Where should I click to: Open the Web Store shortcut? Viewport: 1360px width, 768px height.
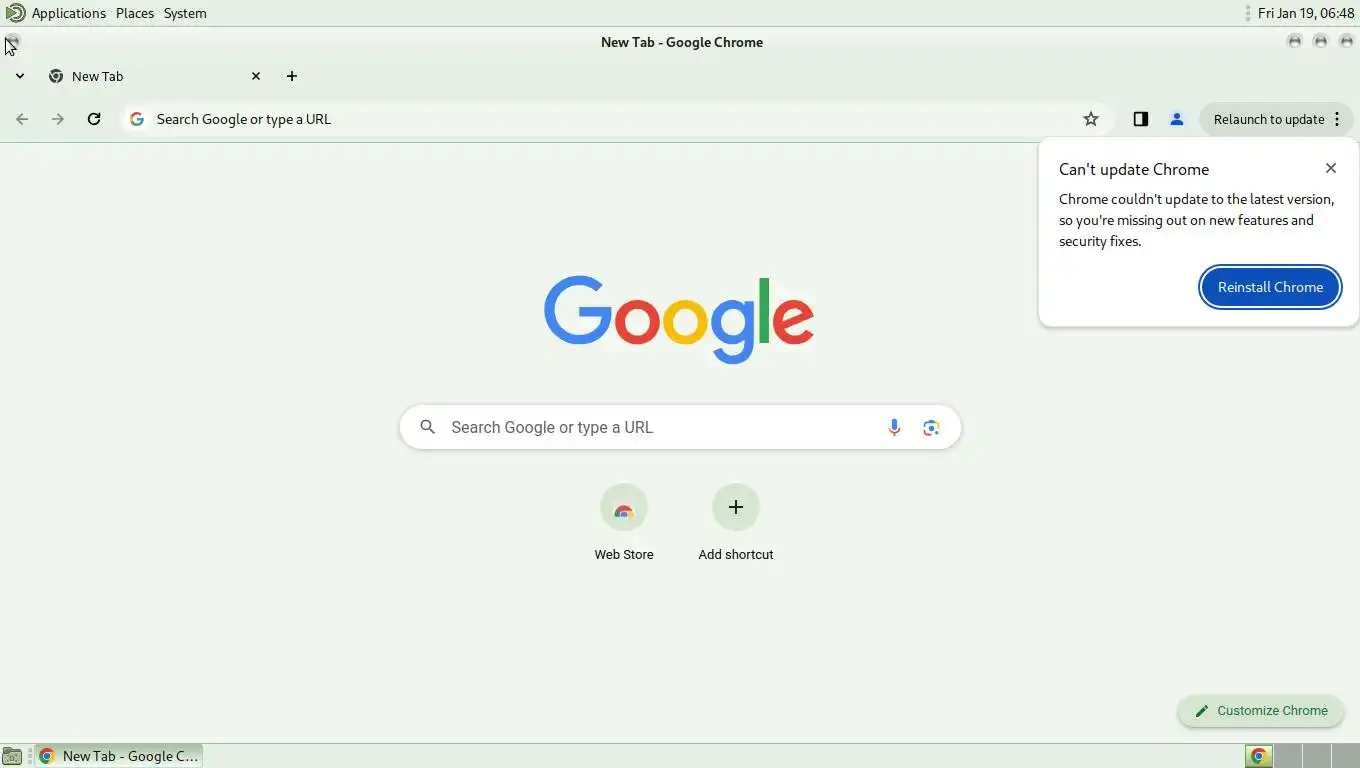pyautogui.click(x=624, y=524)
